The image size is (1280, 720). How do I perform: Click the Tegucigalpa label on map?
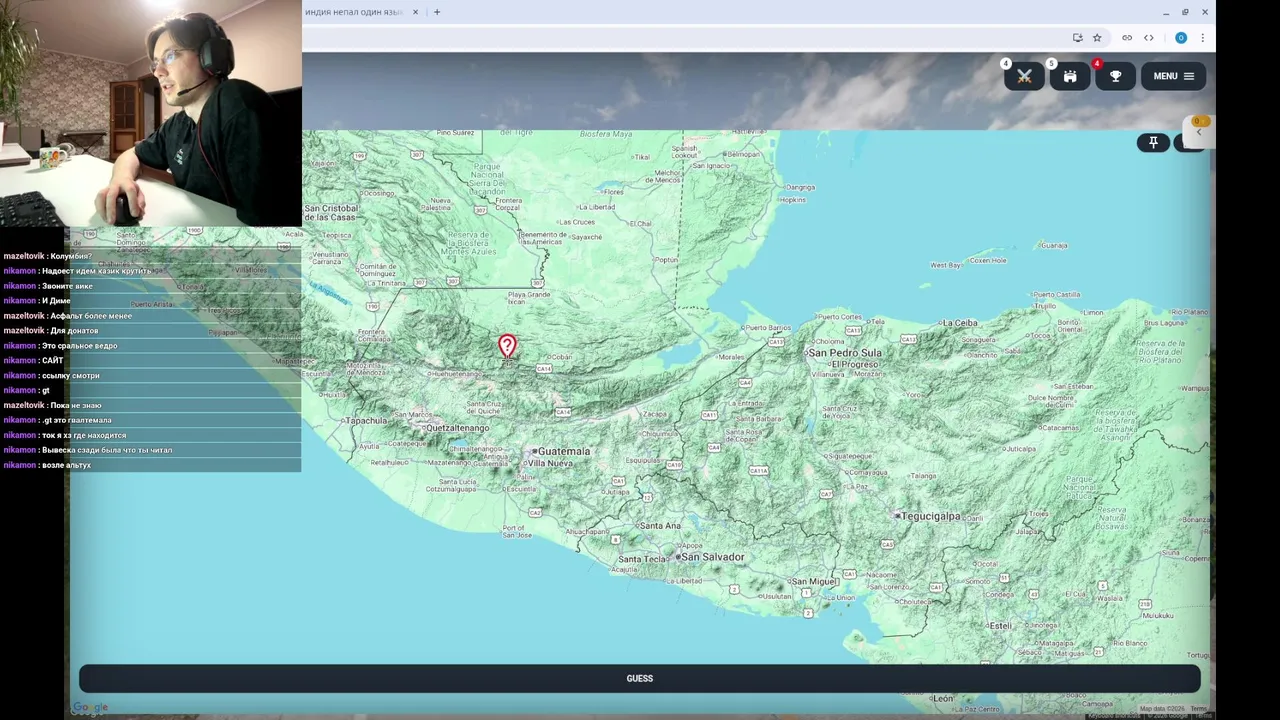[930, 516]
